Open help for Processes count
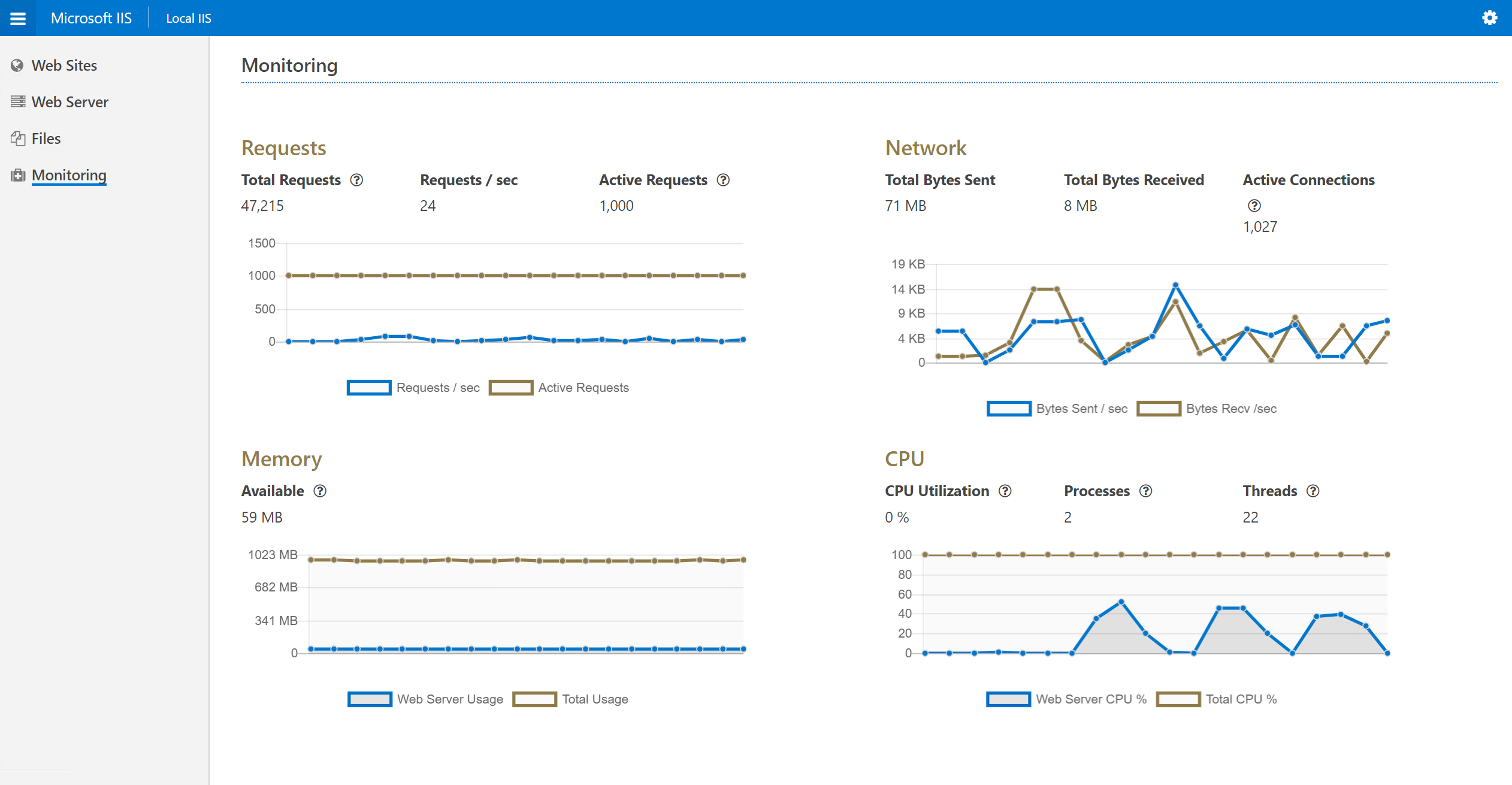The image size is (1512, 785). click(1146, 491)
